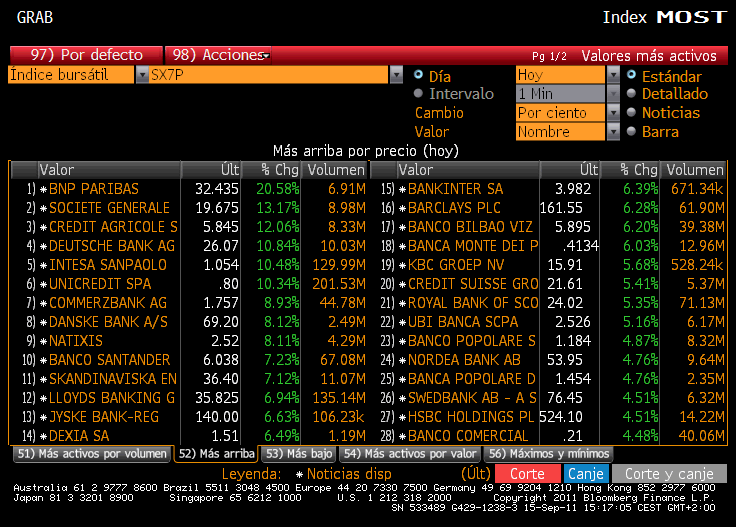Open the SWEDBANK AB - A S row
The width and height of the screenshot is (736, 527).
click(549, 398)
